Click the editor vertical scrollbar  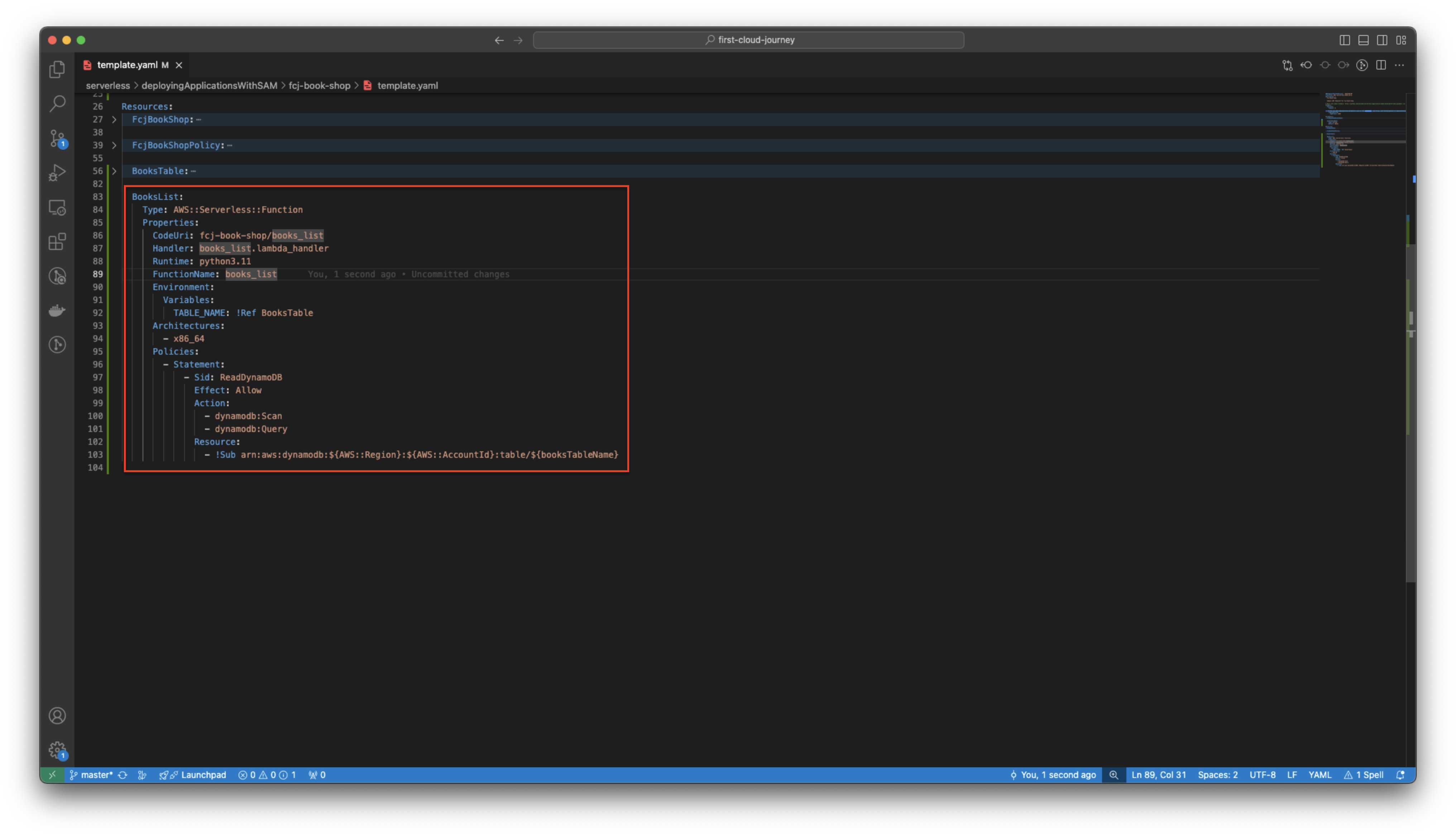coord(1410,413)
